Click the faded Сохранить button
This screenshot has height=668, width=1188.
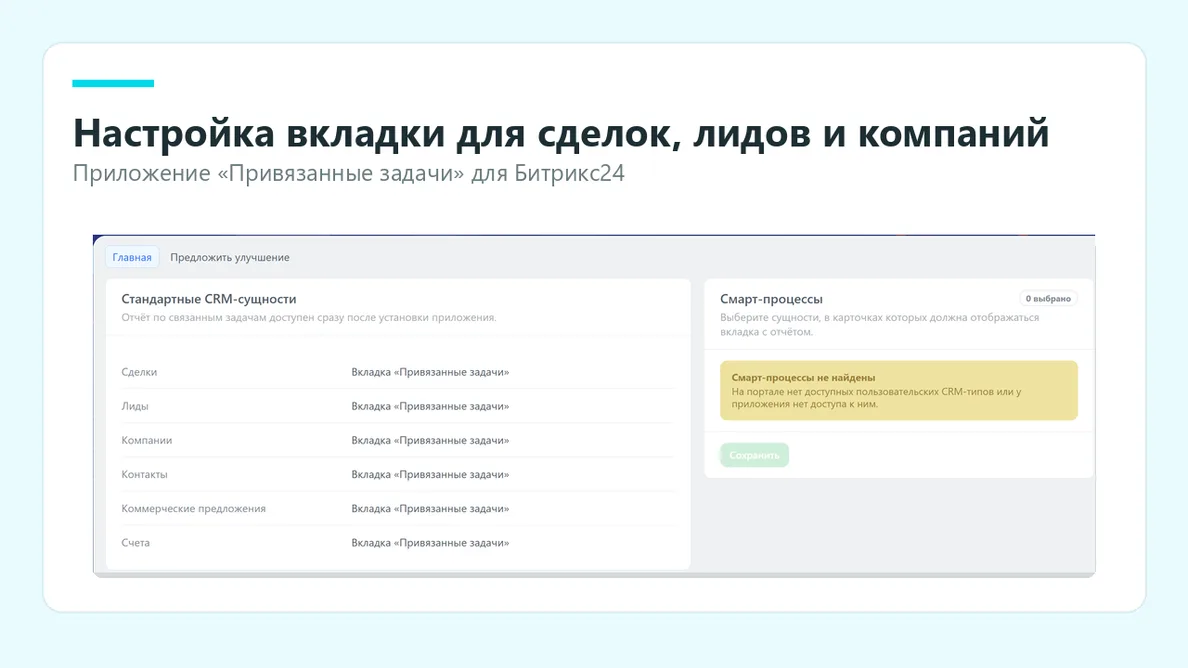[x=754, y=455]
